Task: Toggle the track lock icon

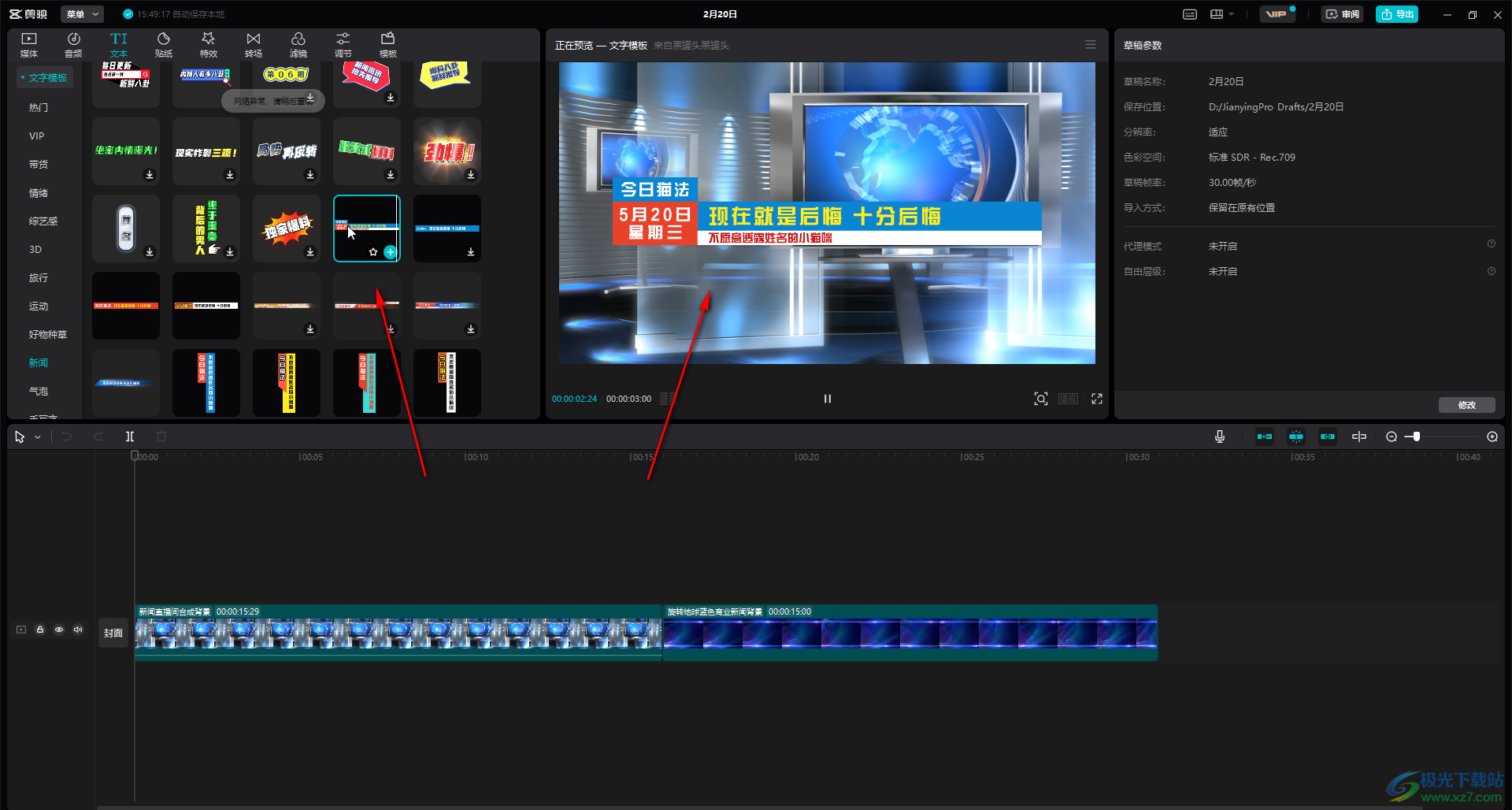Action: (x=40, y=630)
